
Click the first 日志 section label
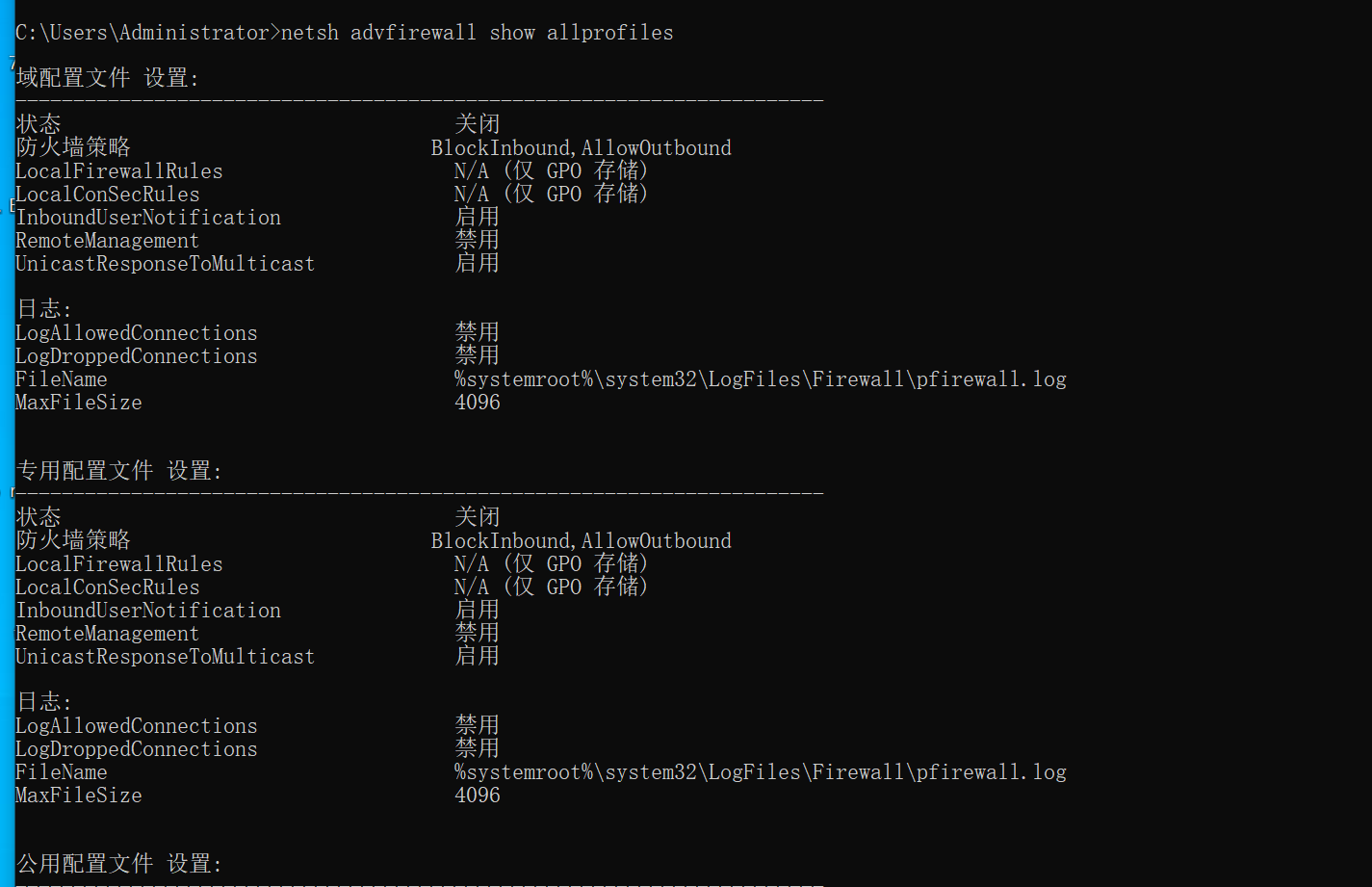(44, 309)
